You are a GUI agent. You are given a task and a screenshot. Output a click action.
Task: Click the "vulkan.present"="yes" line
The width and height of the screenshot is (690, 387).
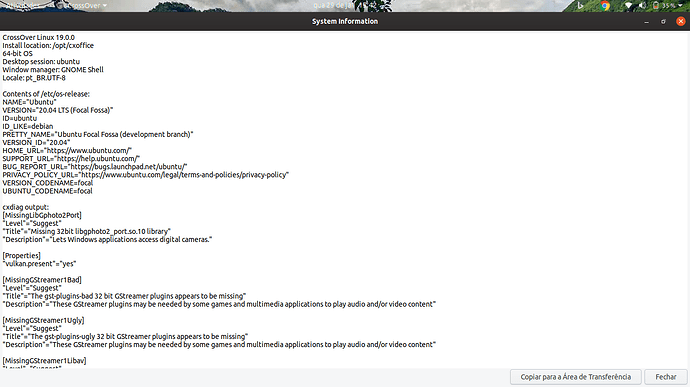click(x=39, y=264)
